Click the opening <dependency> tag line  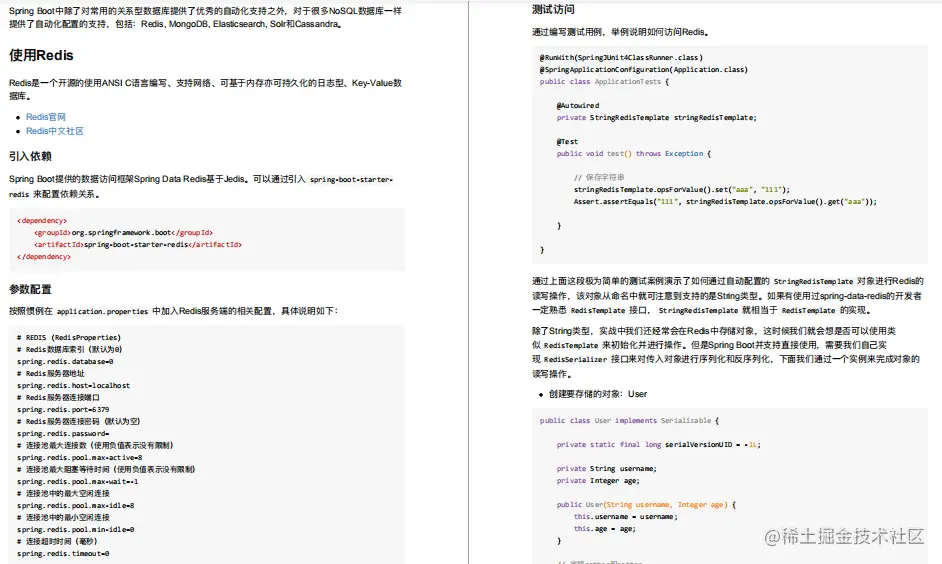coord(42,220)
